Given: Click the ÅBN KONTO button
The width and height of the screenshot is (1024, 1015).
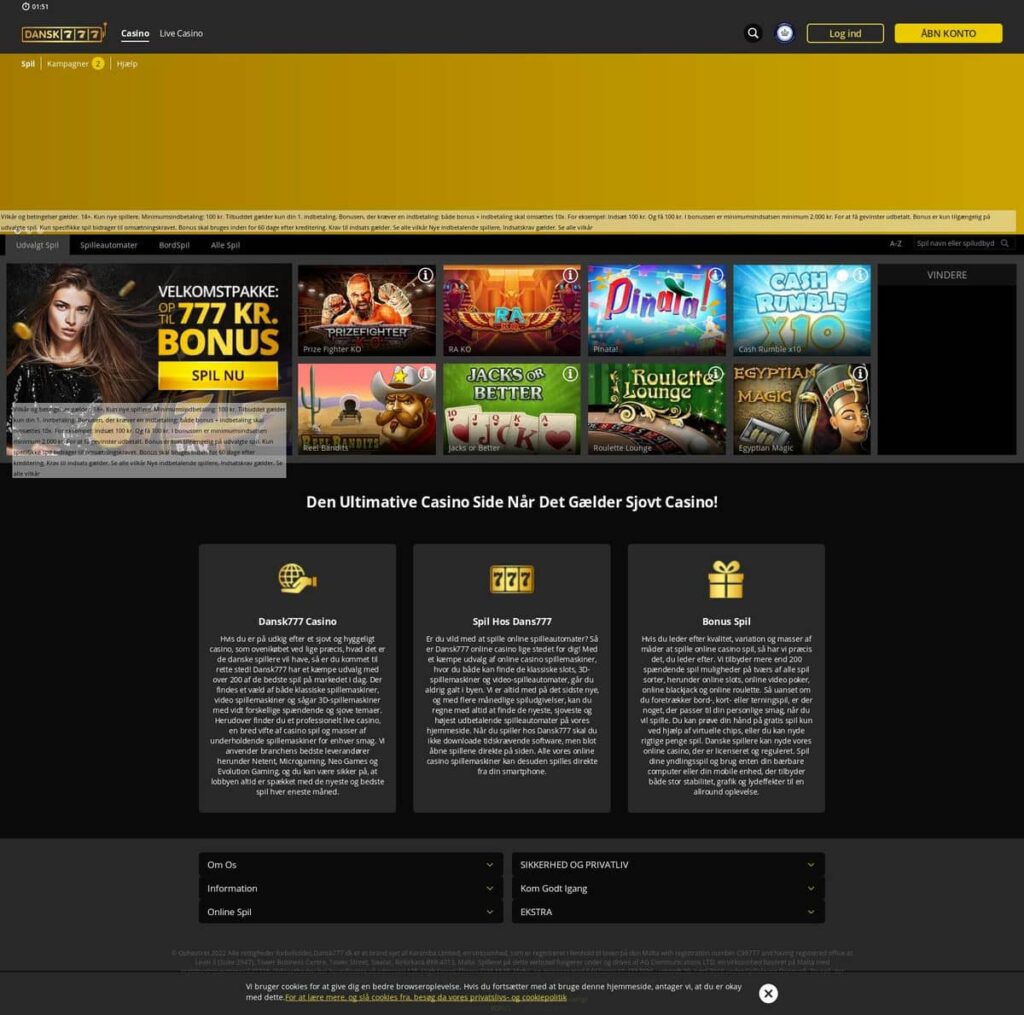Looking at the screenshot, I should click(948, 33).
